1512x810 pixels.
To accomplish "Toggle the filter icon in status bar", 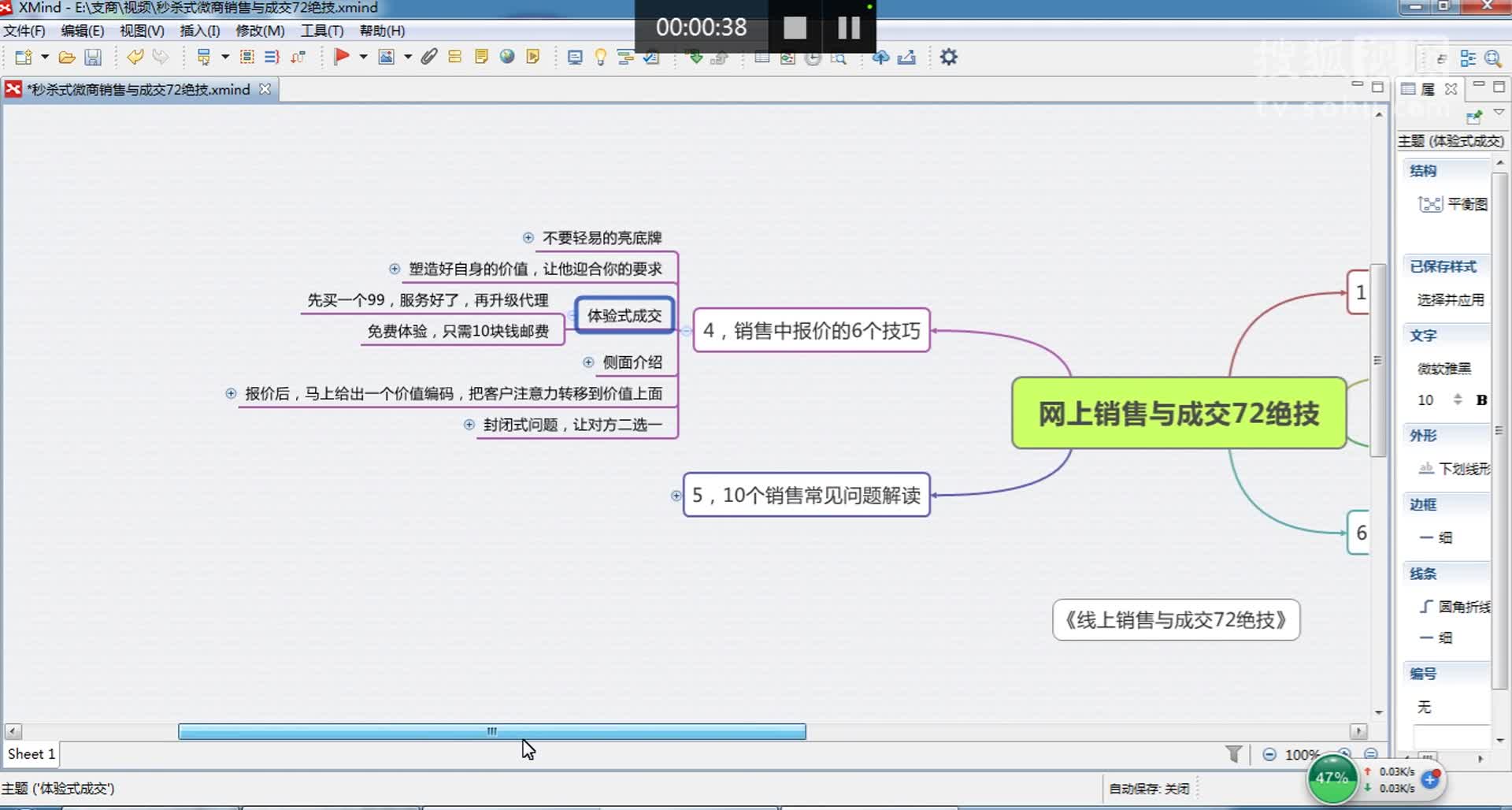I will coord(1234,754).
